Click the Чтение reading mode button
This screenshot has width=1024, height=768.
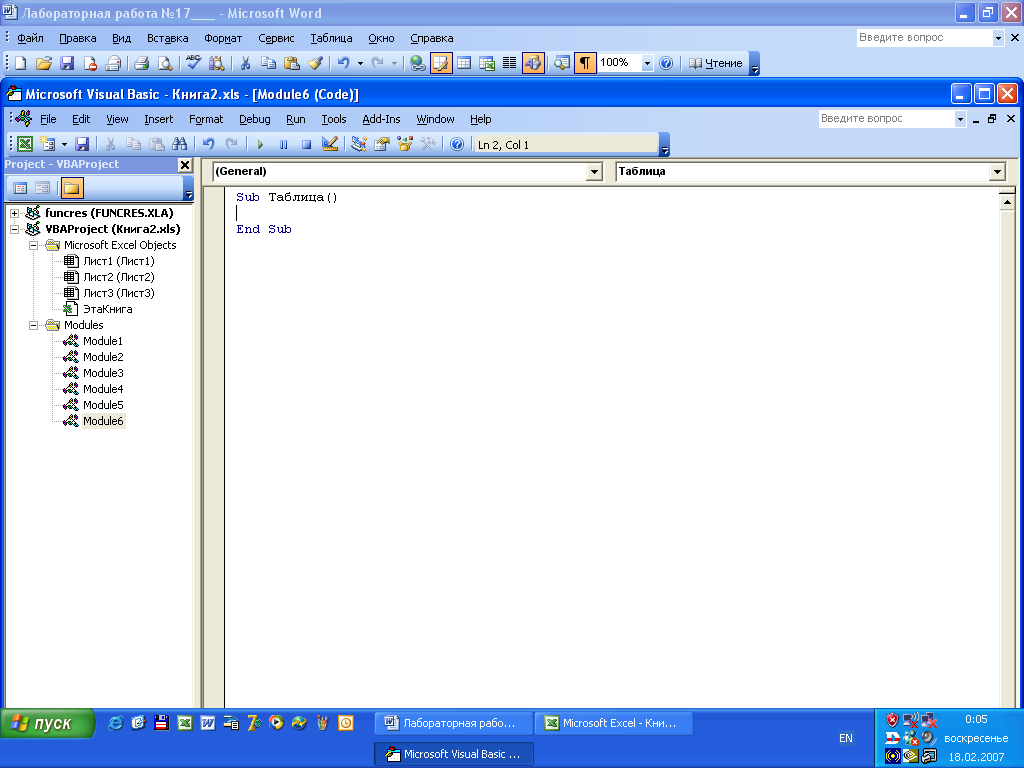pyautogui.click(x=716, y=63)
